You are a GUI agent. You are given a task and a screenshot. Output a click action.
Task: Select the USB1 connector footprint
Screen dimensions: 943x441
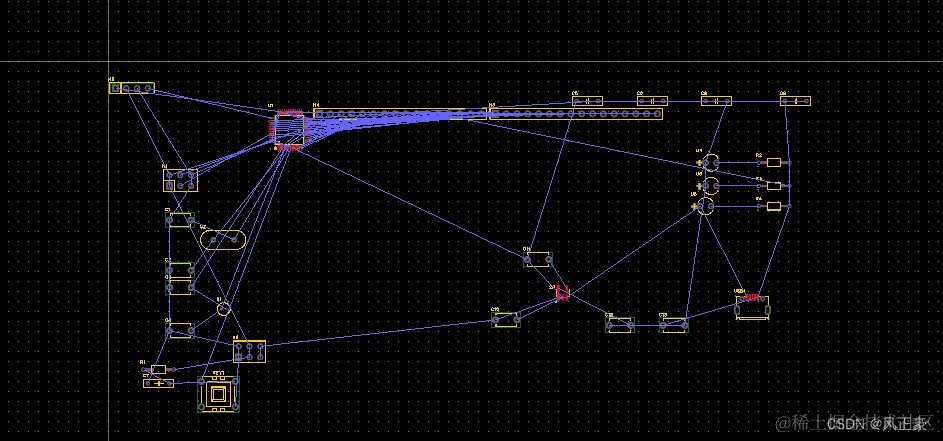point(752,307)
